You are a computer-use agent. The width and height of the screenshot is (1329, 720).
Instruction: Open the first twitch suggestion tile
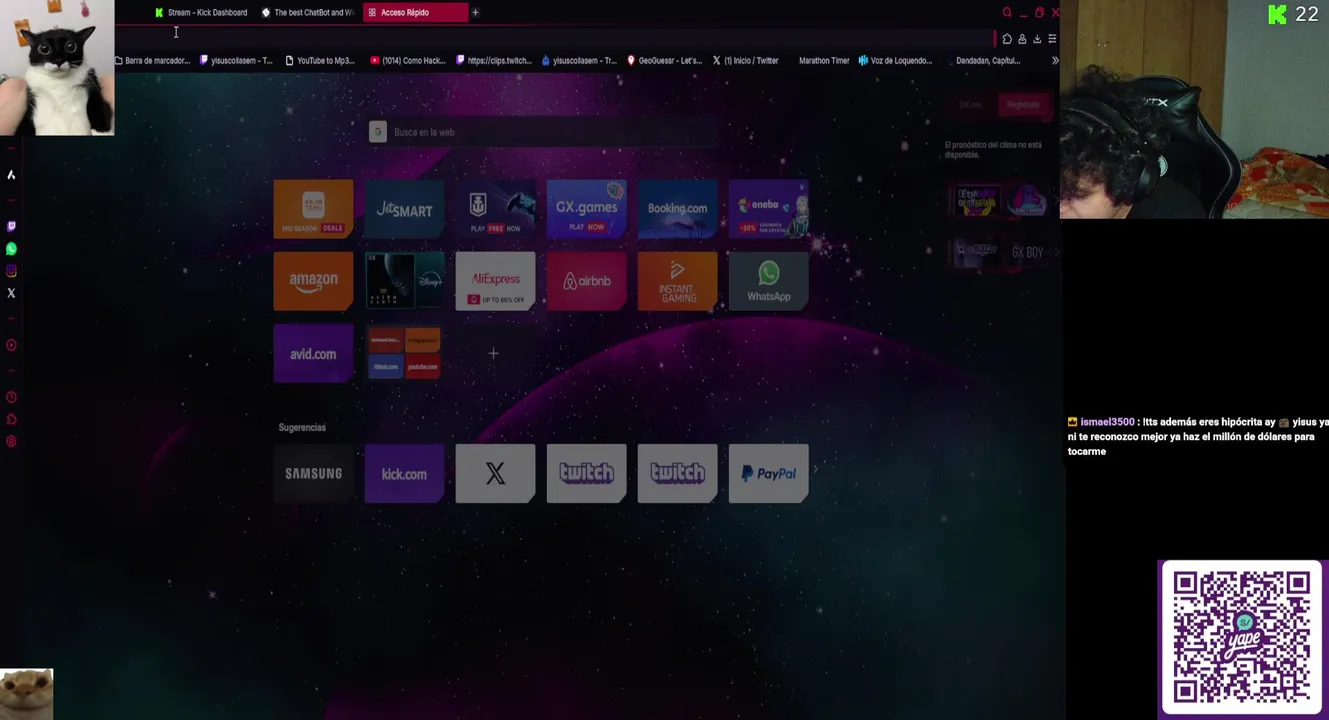[x=586, y=474]
